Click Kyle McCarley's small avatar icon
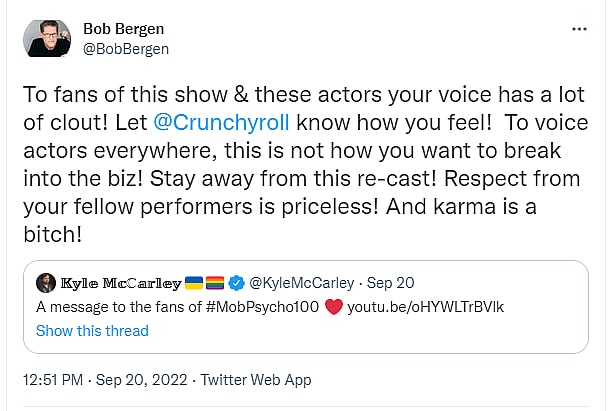This screenshot has width=613, height=411. pyautogui.click(x=45, y=283)
